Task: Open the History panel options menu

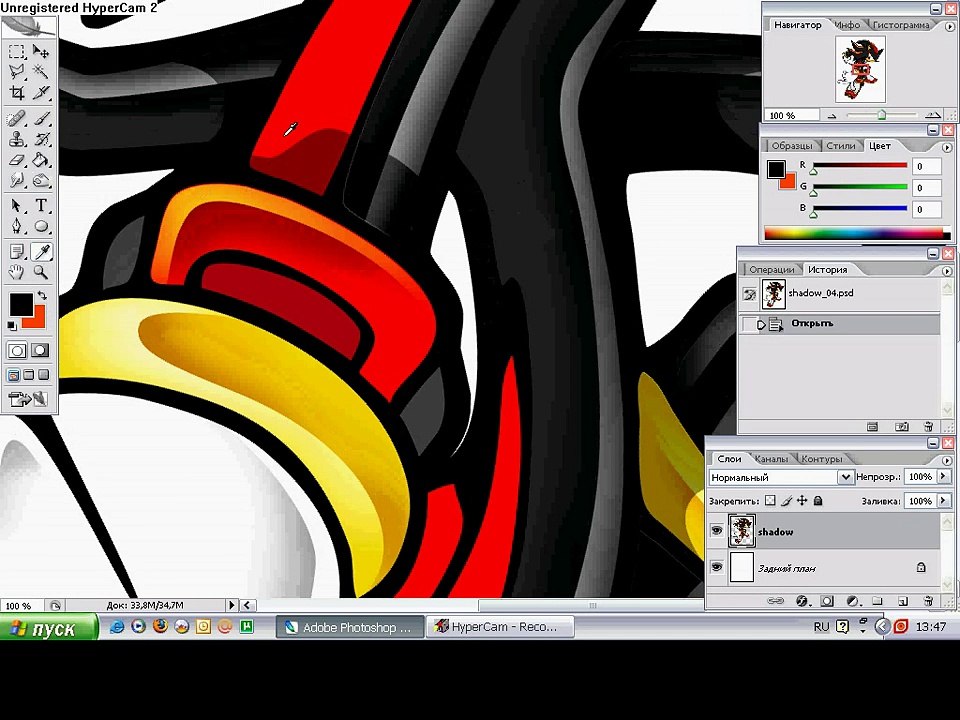Action: (x=947, y=271)
